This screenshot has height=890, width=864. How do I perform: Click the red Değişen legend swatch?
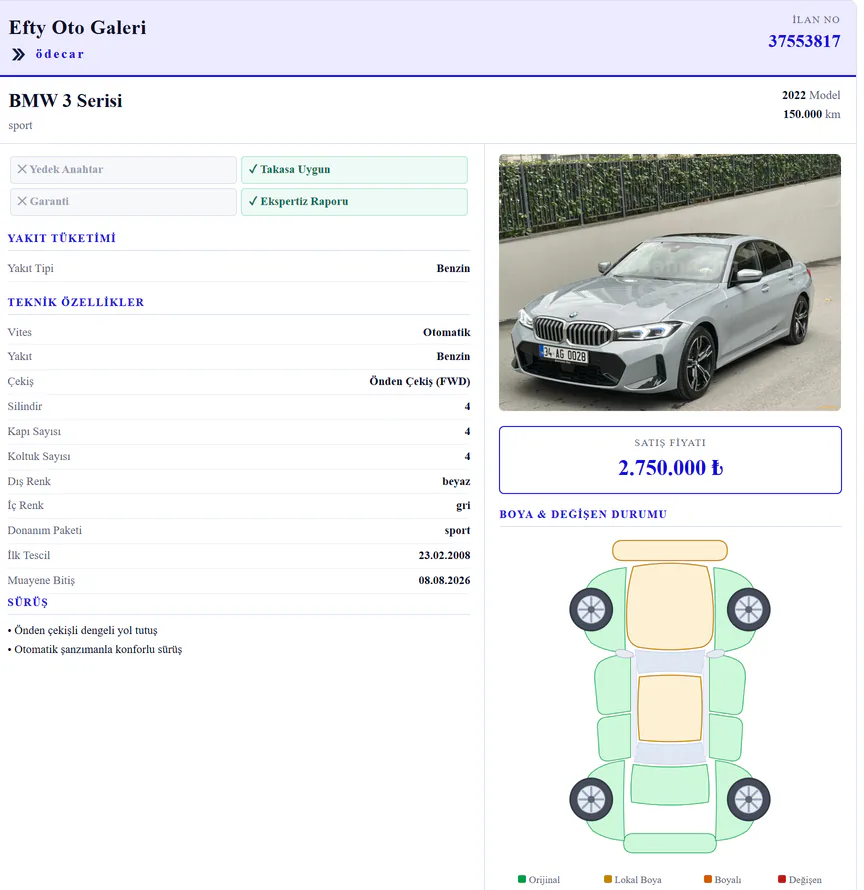point(782,879)
